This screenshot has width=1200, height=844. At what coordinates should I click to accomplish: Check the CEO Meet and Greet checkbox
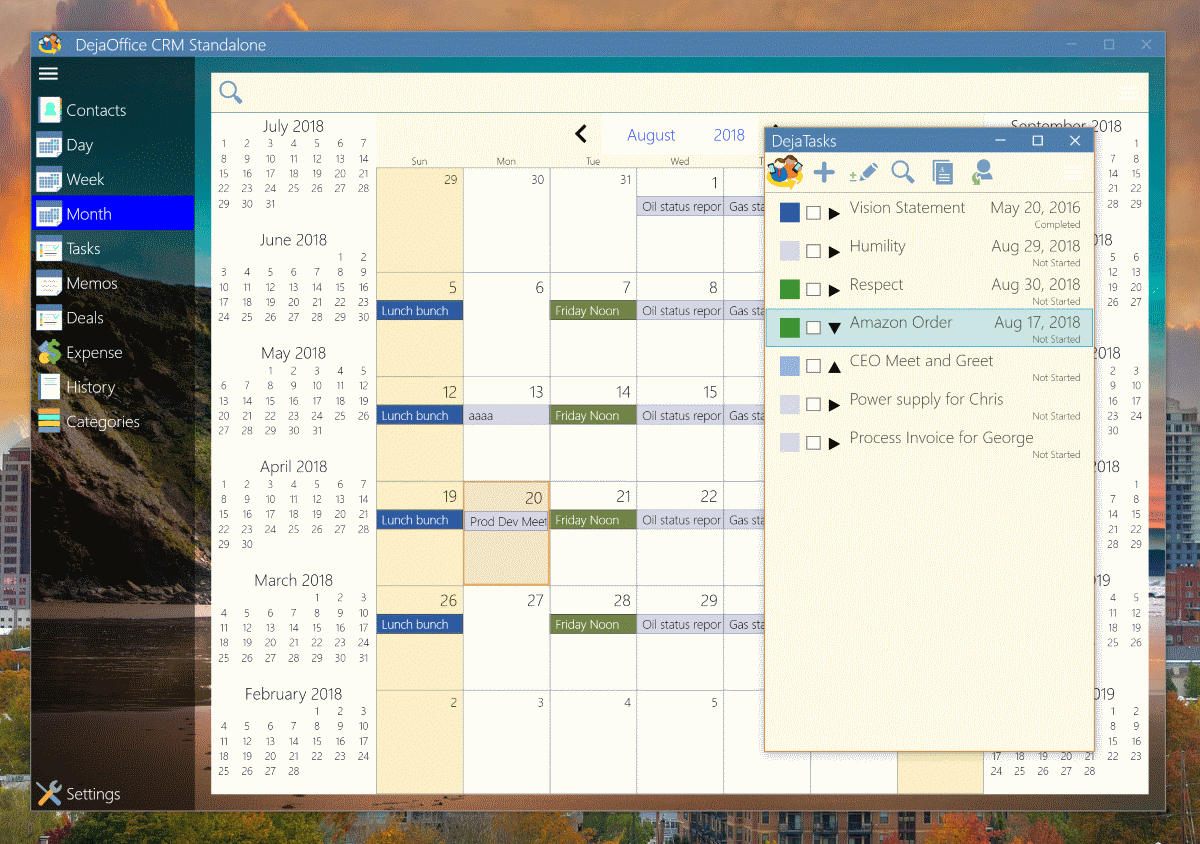(814, 366)
